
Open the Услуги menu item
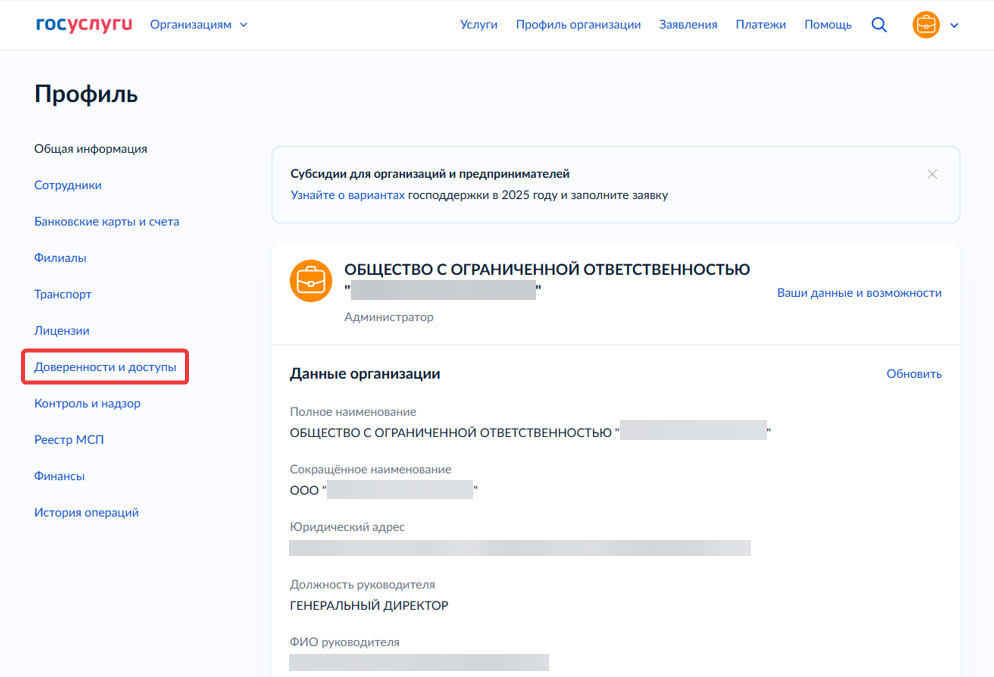479,25
